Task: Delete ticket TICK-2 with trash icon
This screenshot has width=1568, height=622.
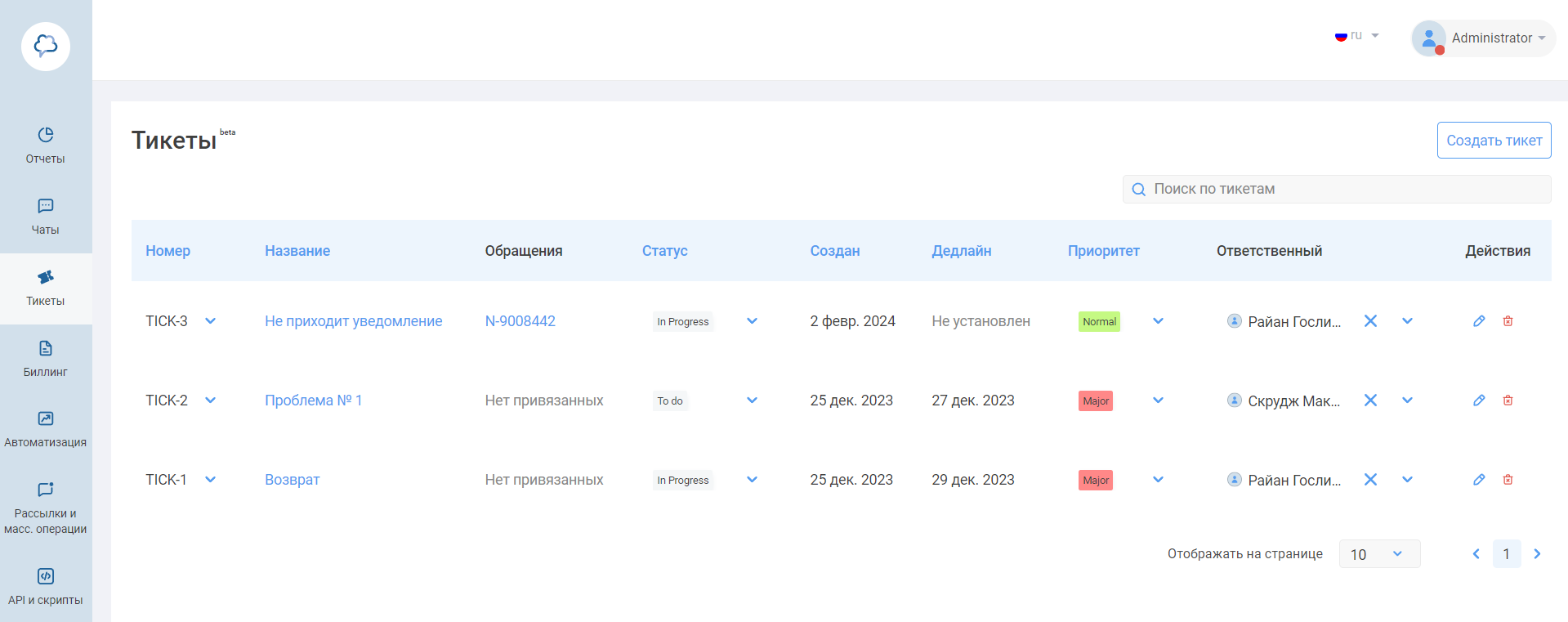Action: pos(1508,400)
